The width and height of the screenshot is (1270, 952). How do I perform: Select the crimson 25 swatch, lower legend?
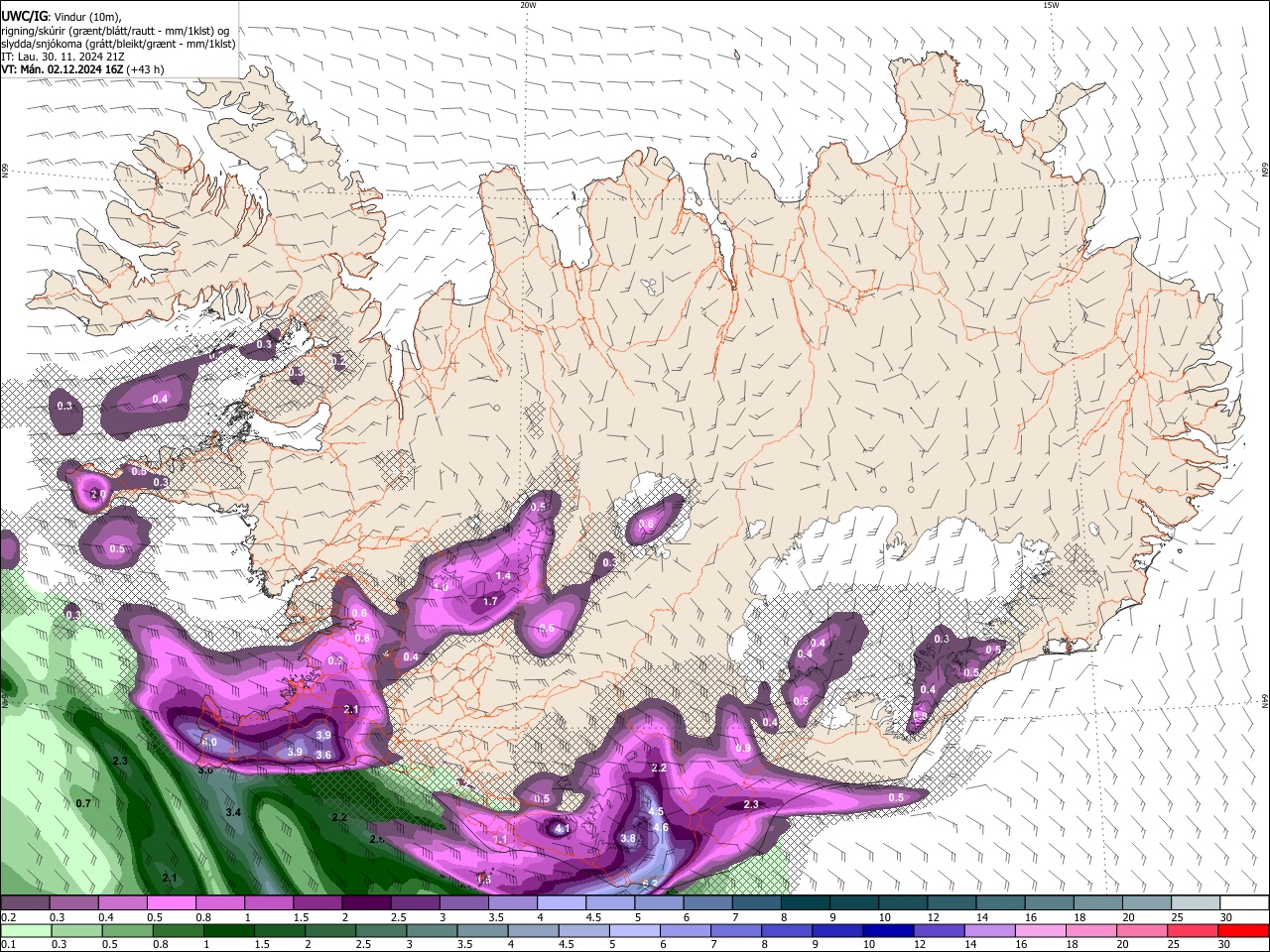1192,930
